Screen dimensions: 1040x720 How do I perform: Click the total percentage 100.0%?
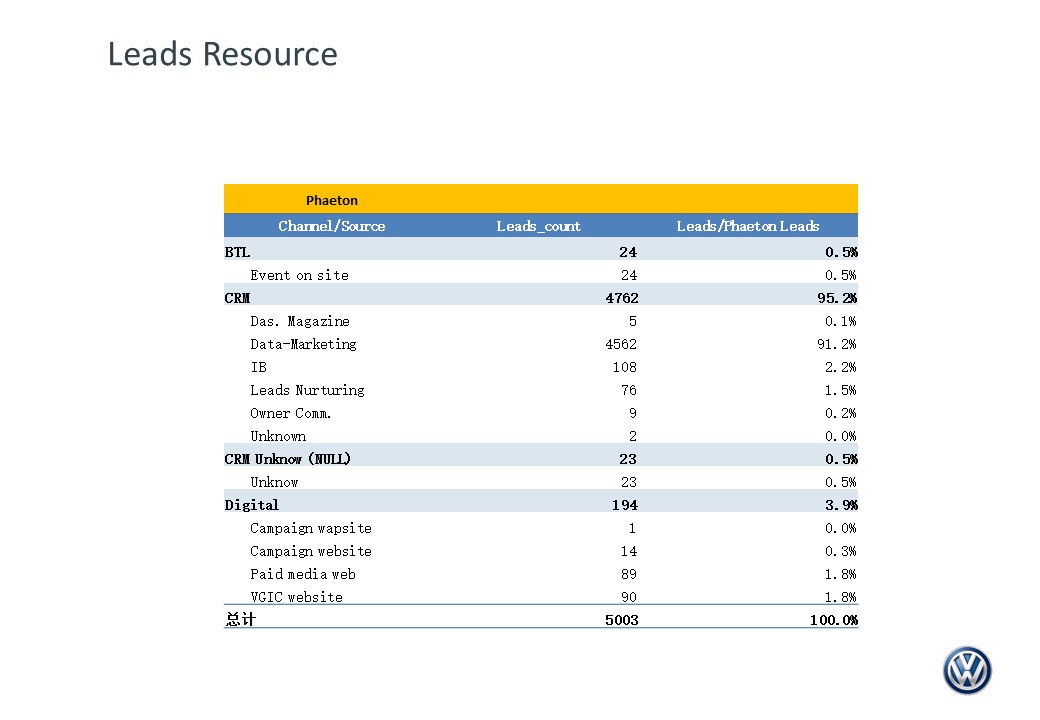tap(834, 621)
